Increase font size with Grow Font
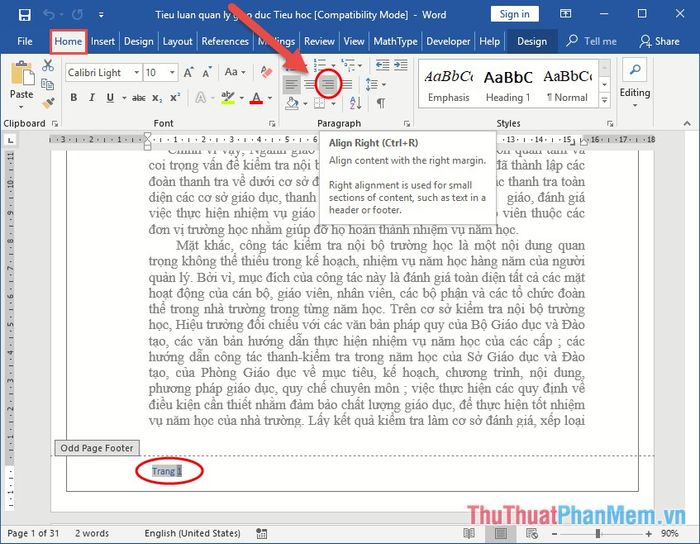 [x=188, y=72]
